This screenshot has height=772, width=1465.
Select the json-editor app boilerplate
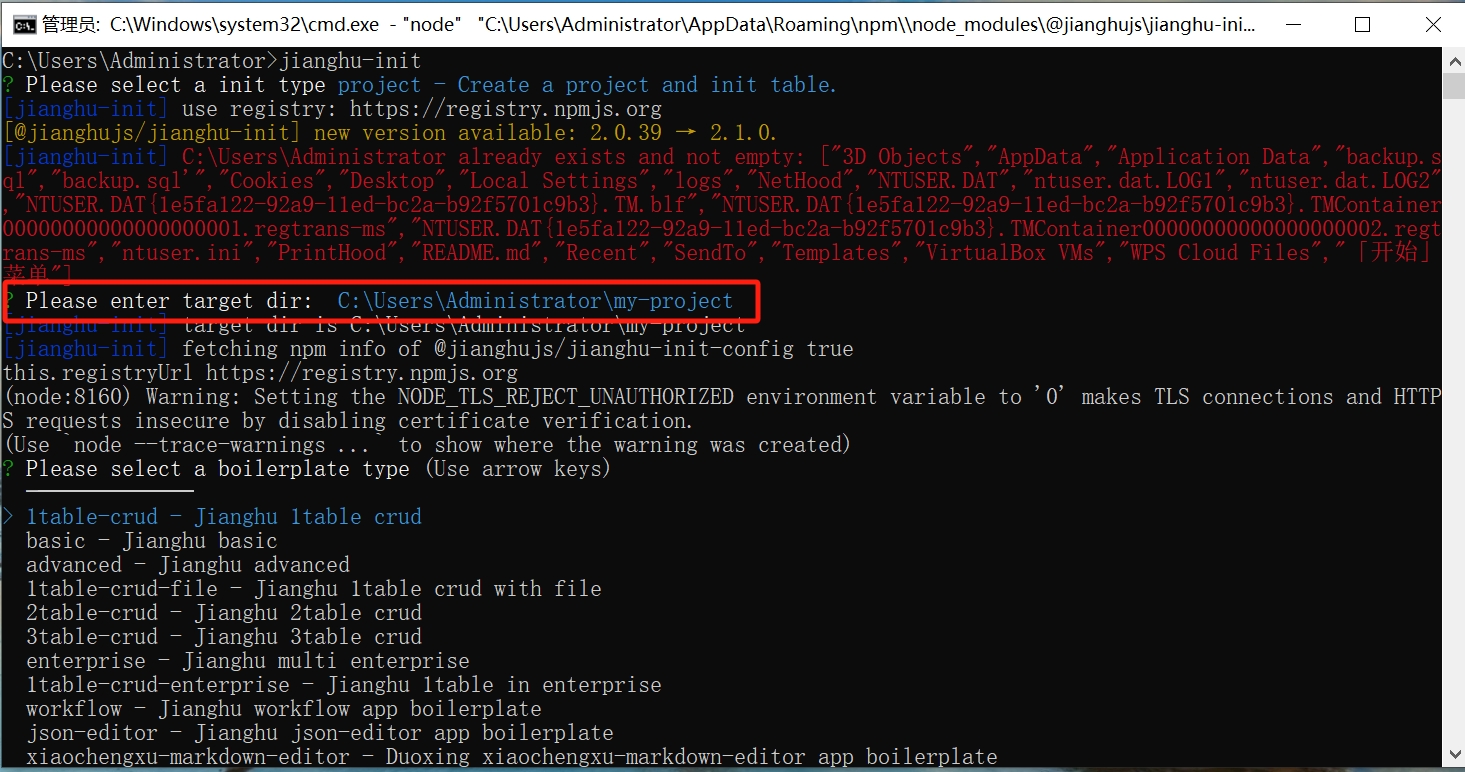[x=320, y=733]
